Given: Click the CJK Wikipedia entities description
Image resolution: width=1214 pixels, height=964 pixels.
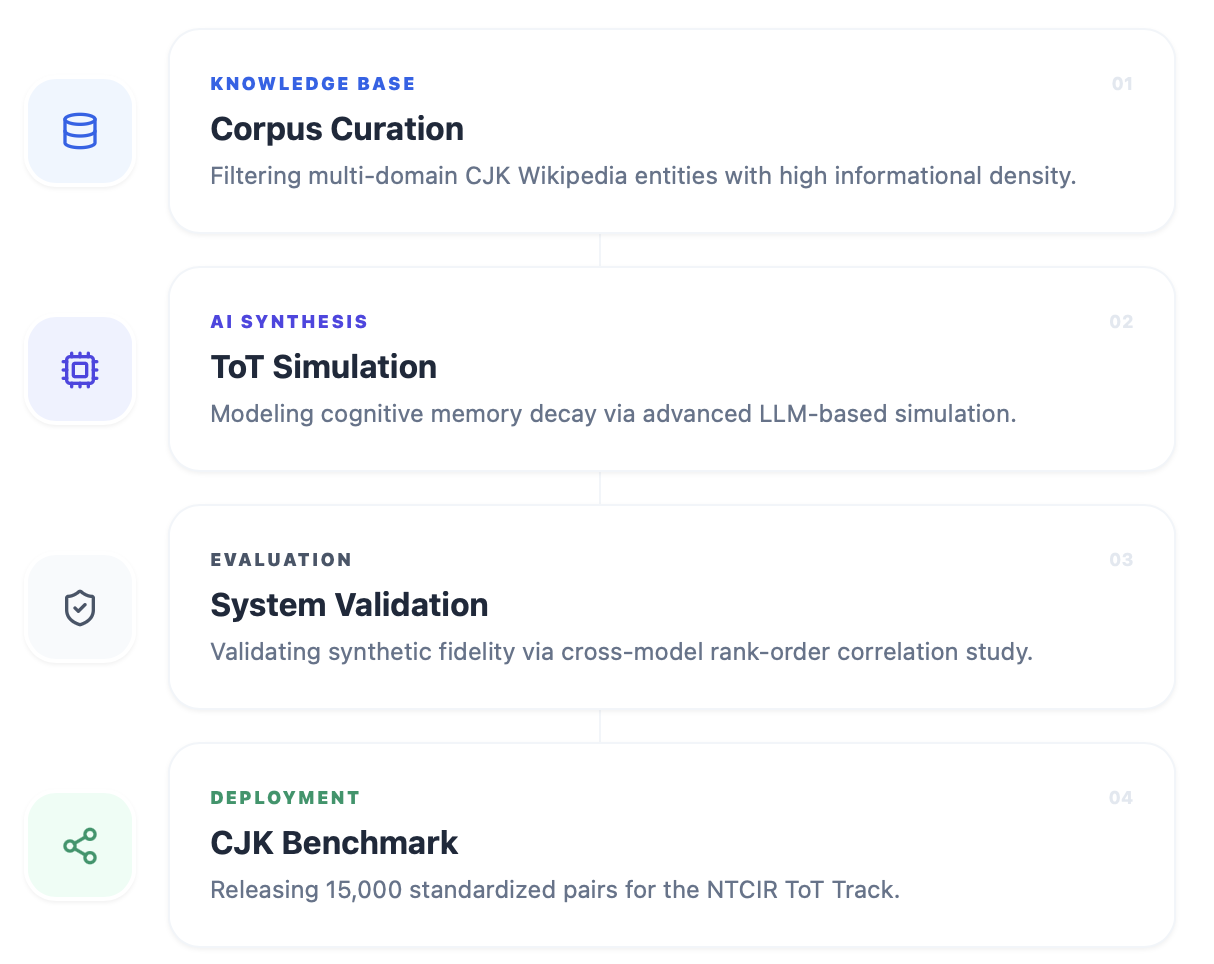Looking at the screenshot, I should [643, 176].
